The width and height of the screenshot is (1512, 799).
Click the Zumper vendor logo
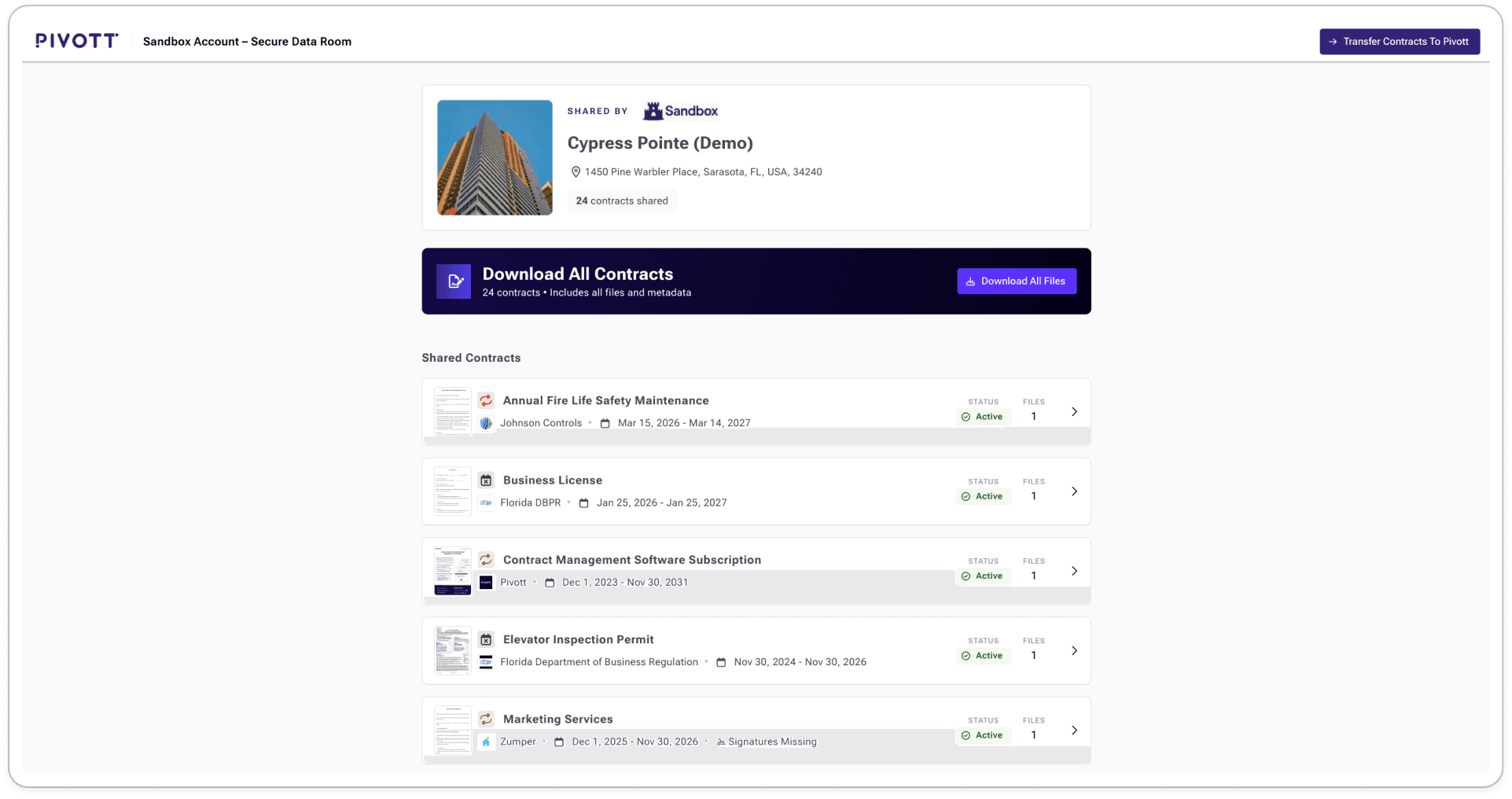tap(486, 742)
